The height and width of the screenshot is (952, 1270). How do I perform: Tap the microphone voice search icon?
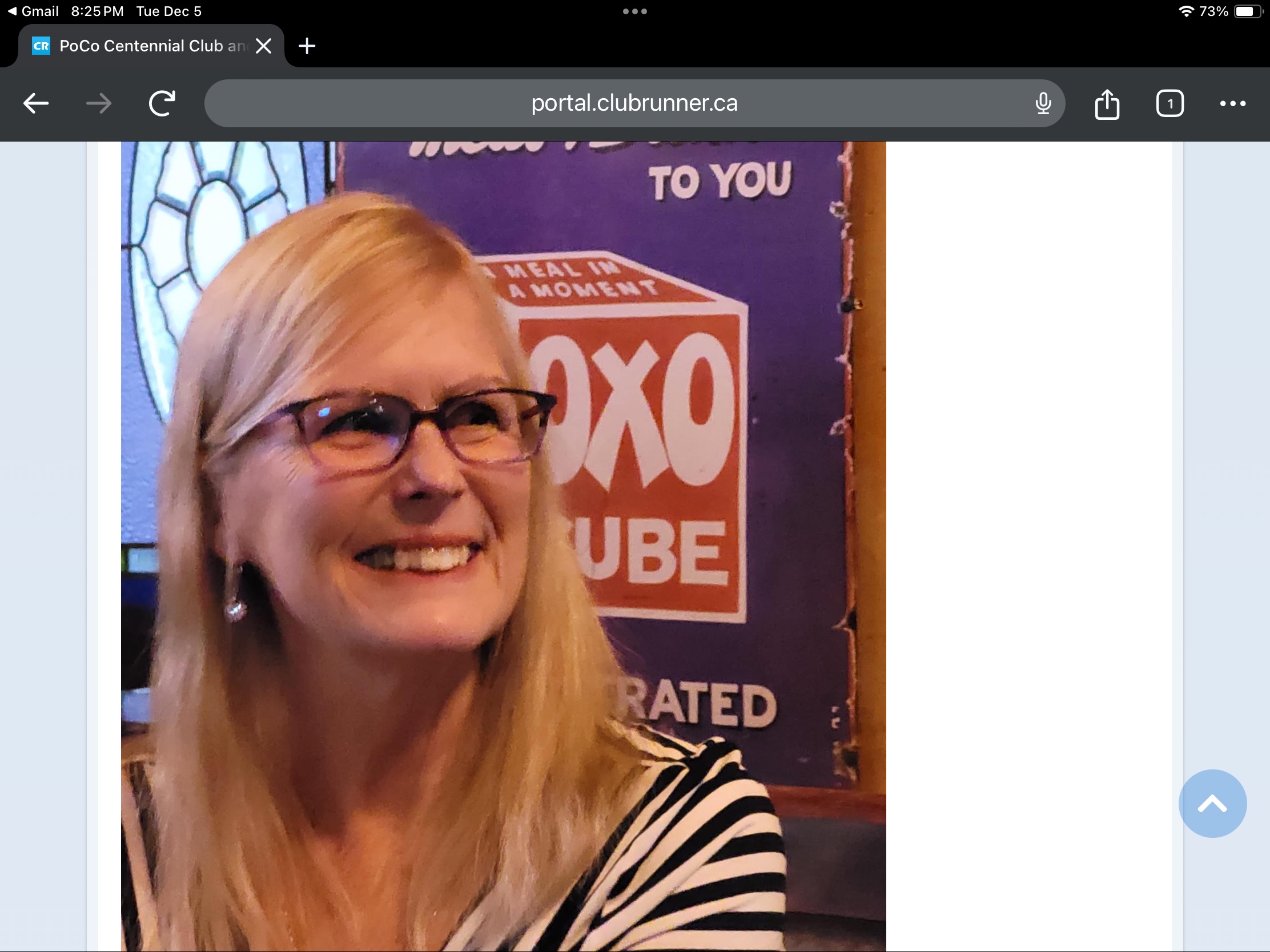click(1043, 104)
